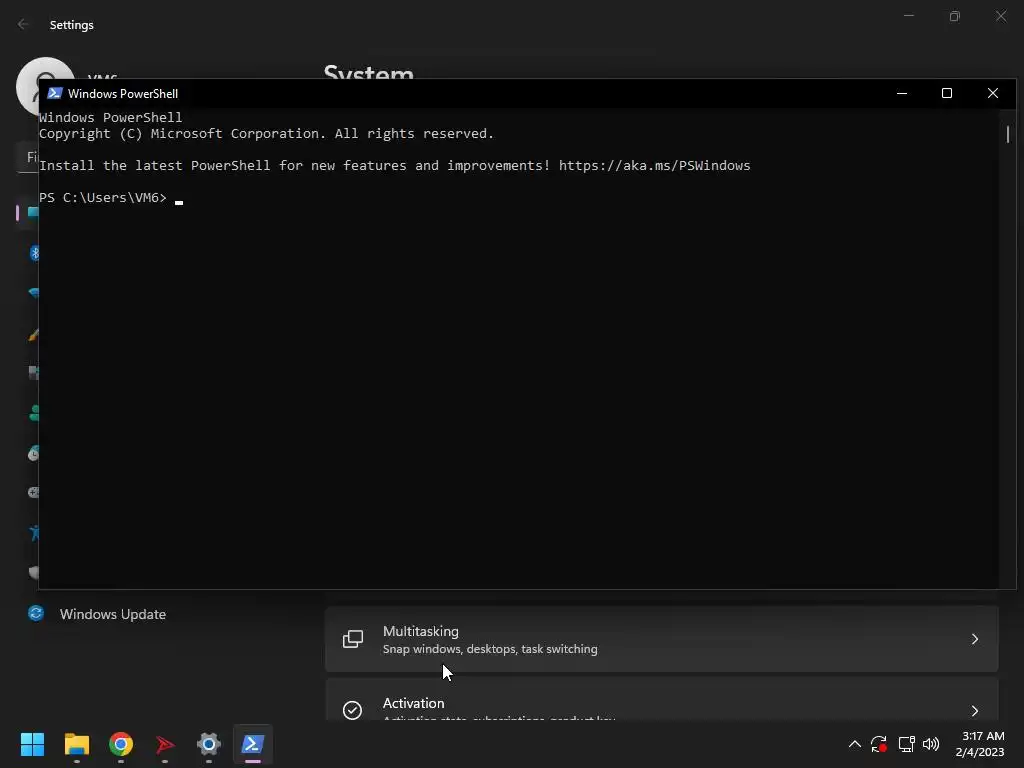Expand the Multitasking chevron arrow
1024x768 pixels.
coord(974,639)
